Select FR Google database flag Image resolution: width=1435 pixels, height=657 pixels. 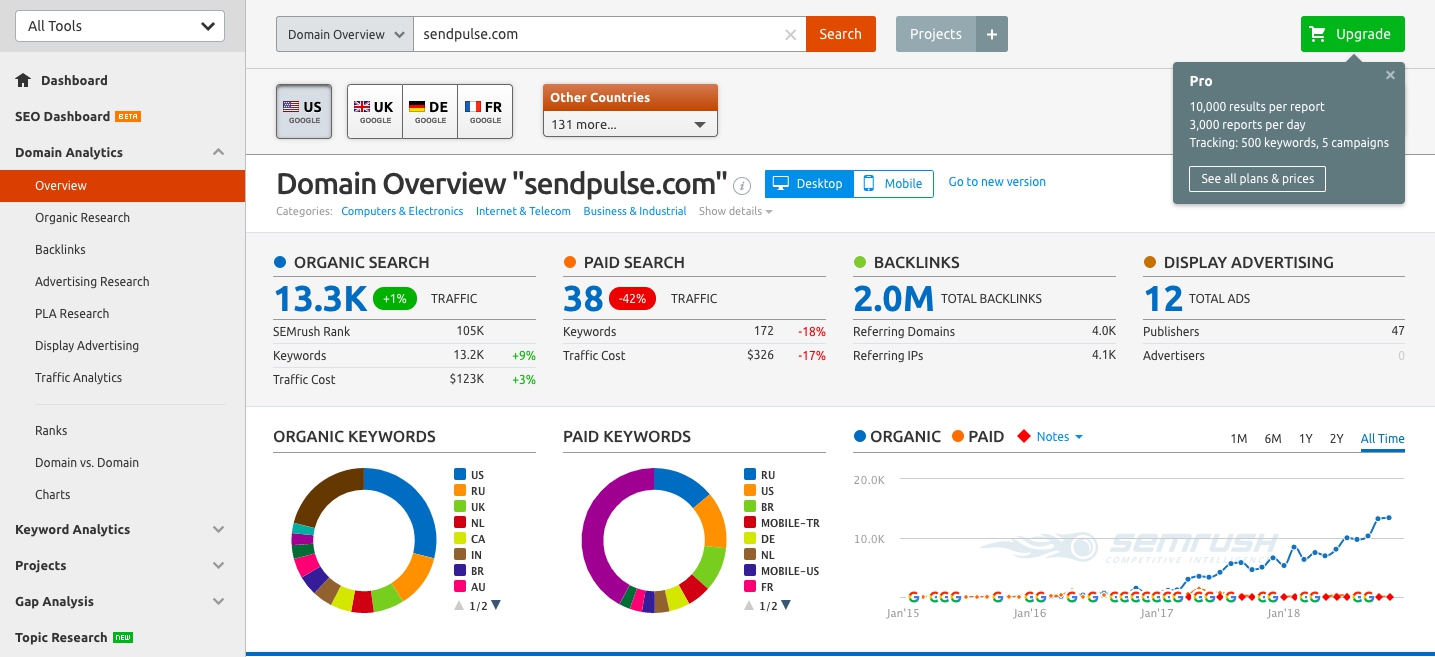coord(485,111)
